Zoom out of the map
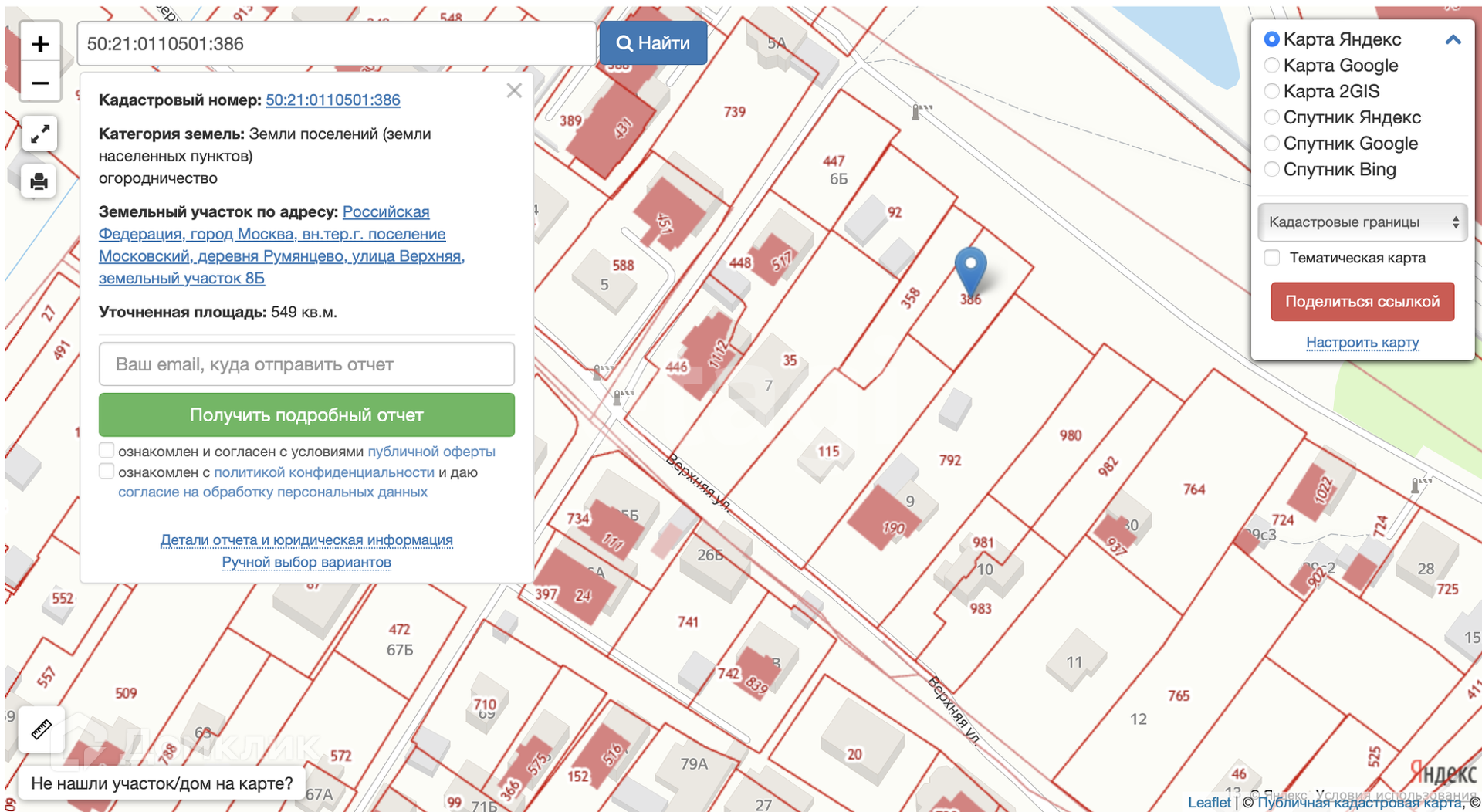The image size is (1482, 812). 40,83
